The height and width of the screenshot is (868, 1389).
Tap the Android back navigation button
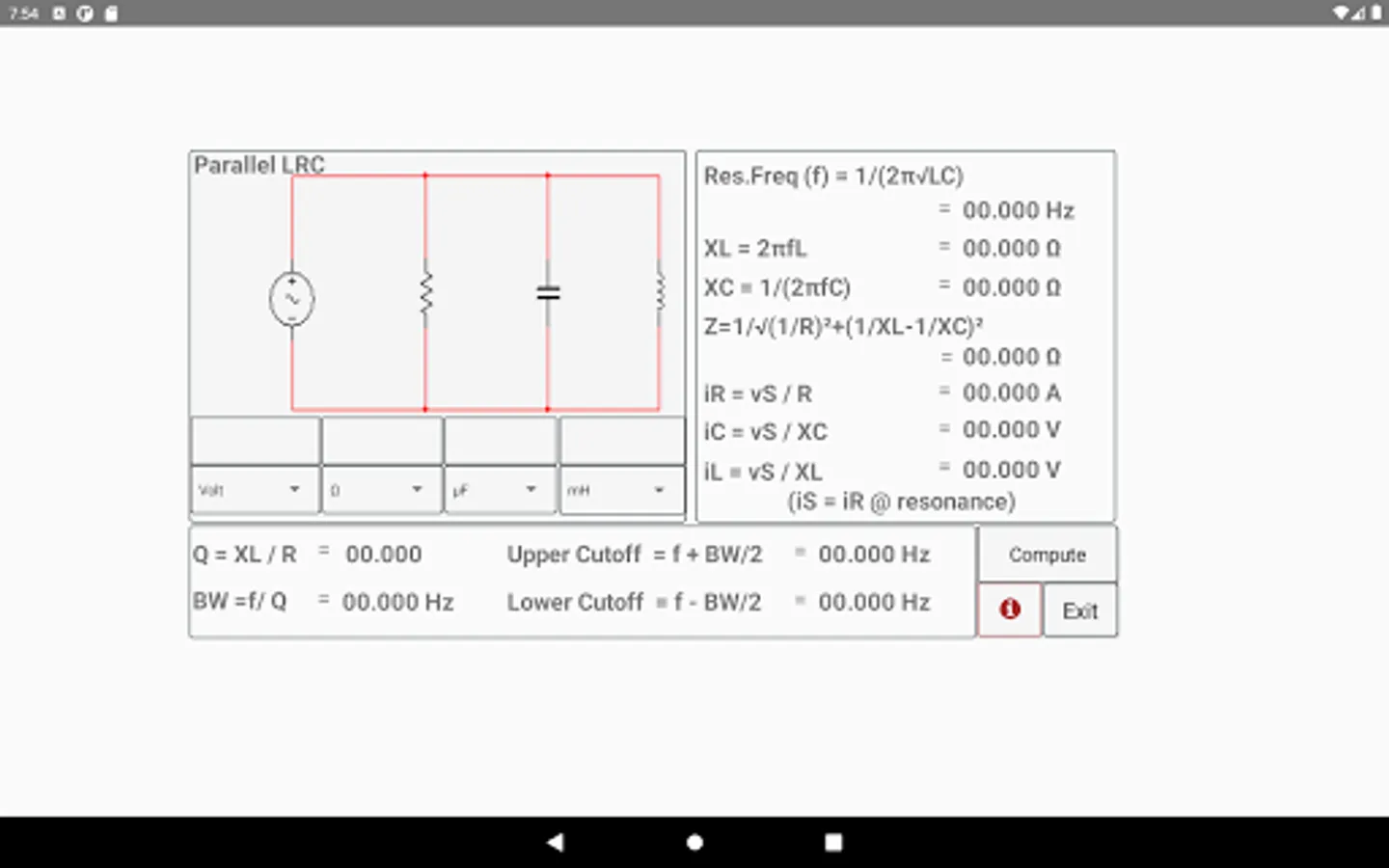pos(555,842)
